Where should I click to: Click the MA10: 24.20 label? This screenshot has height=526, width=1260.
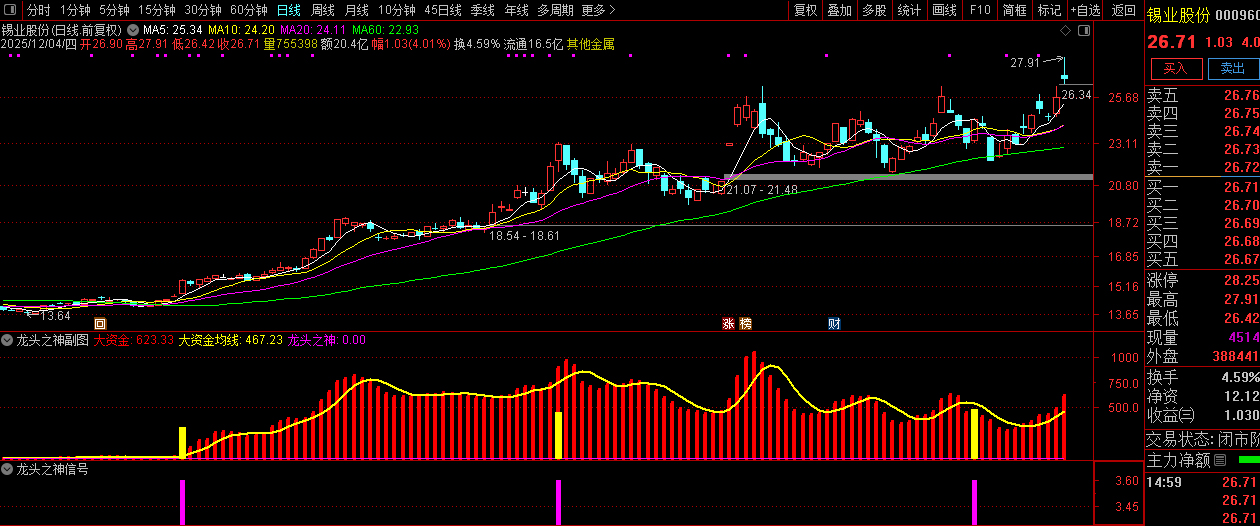click(239, 30)
